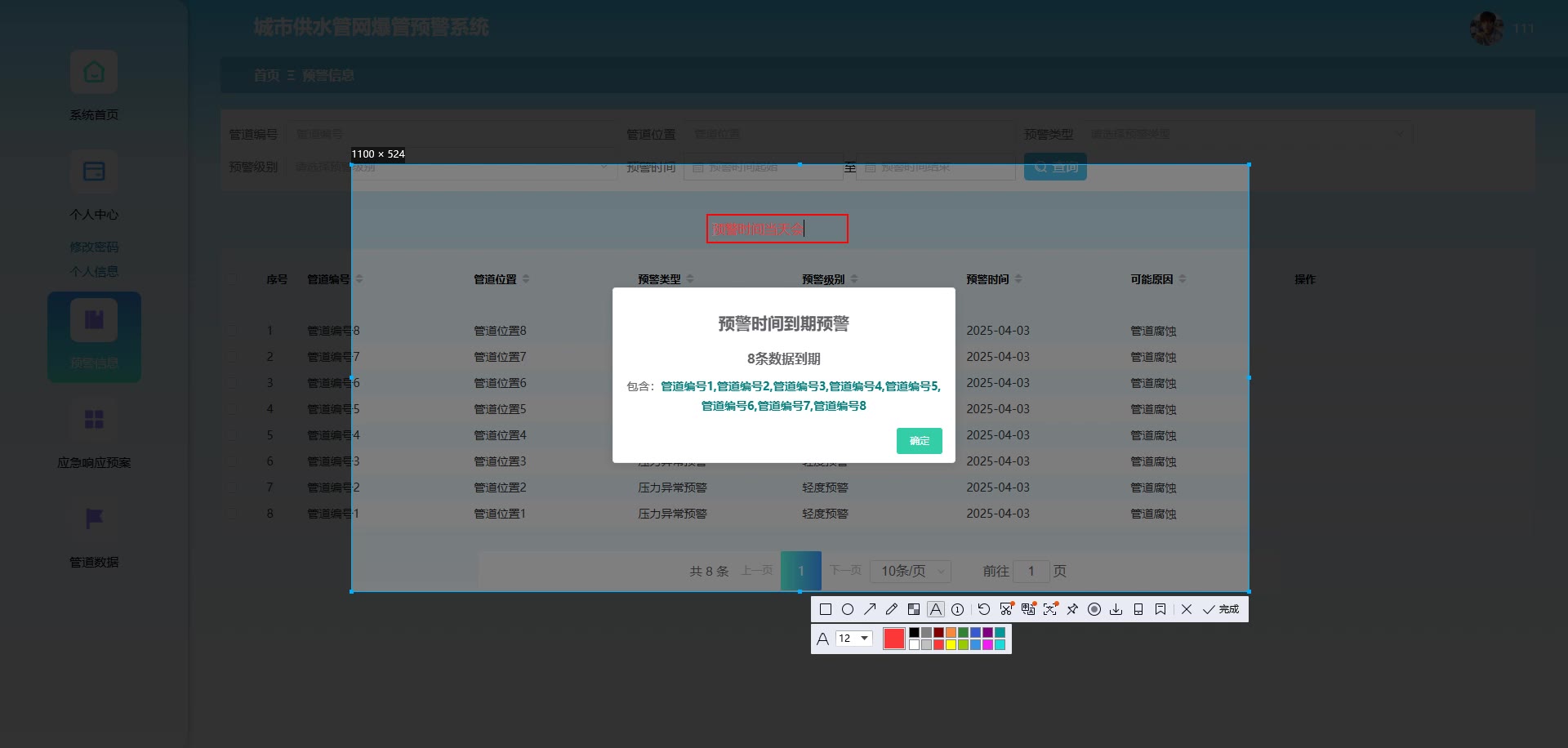Screen dimensions: 1568x748
Task: Click the warning end date field
Action: coord(935,167)
